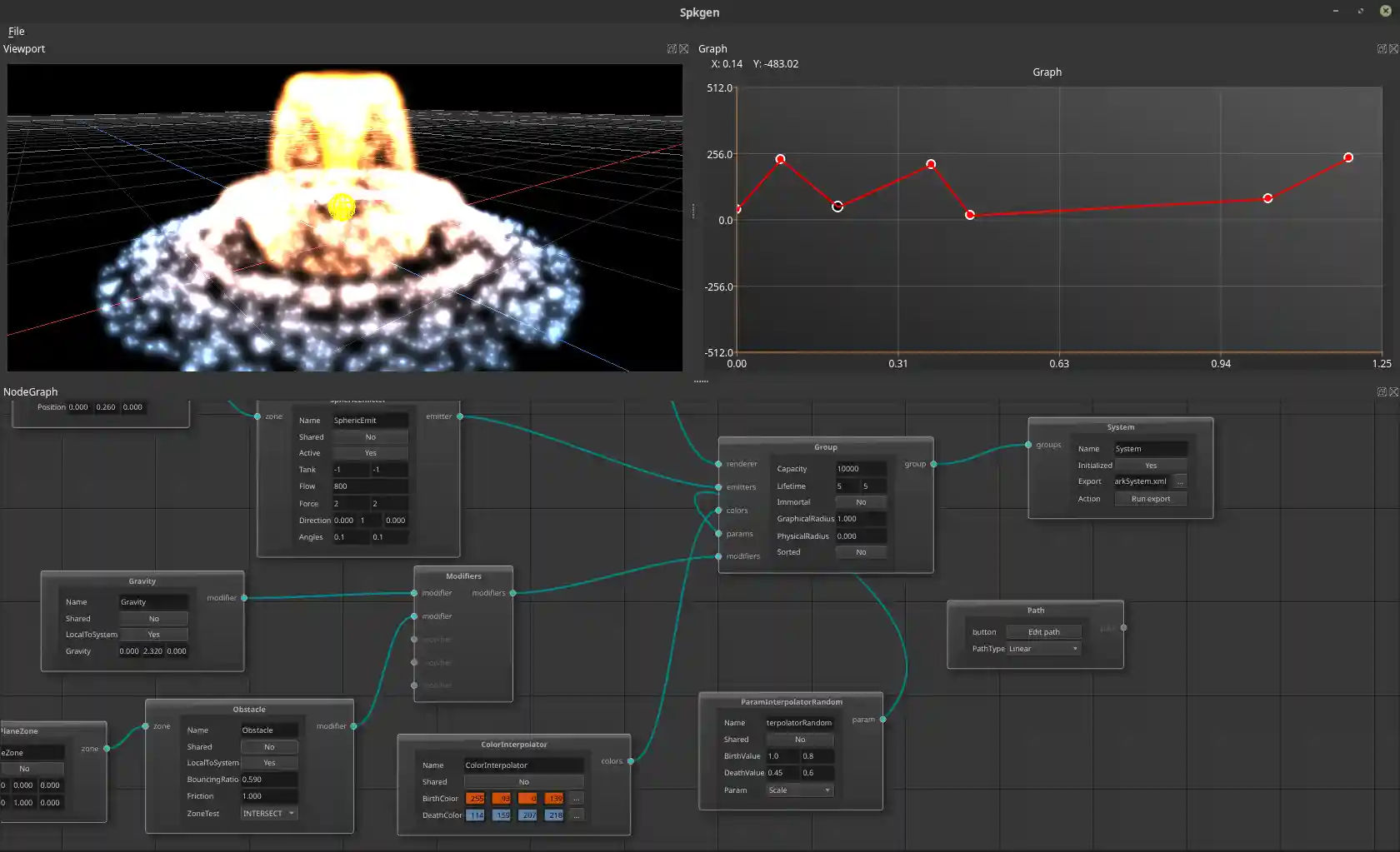
Task: Click the Viewport panel maximize icon
Action: pos(673,48)
